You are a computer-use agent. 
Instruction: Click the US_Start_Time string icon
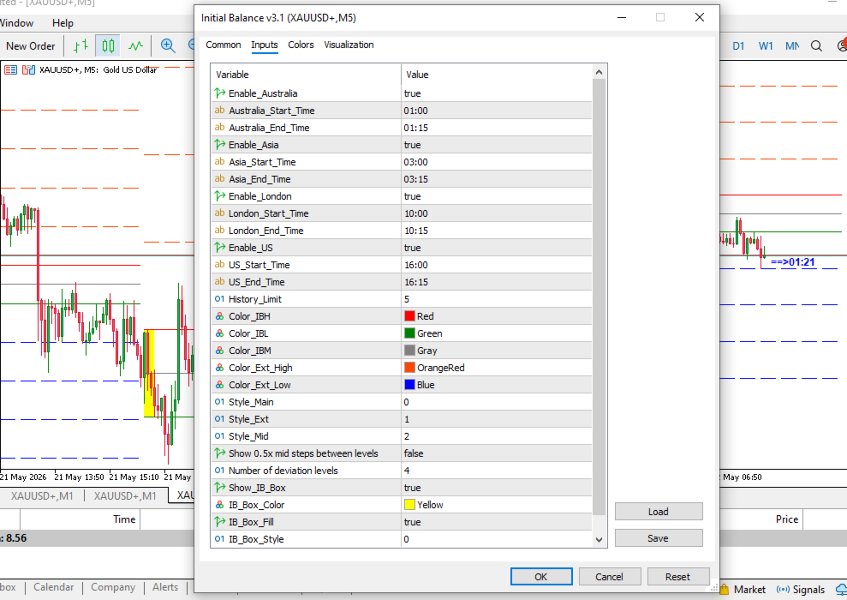coord(220,265)
